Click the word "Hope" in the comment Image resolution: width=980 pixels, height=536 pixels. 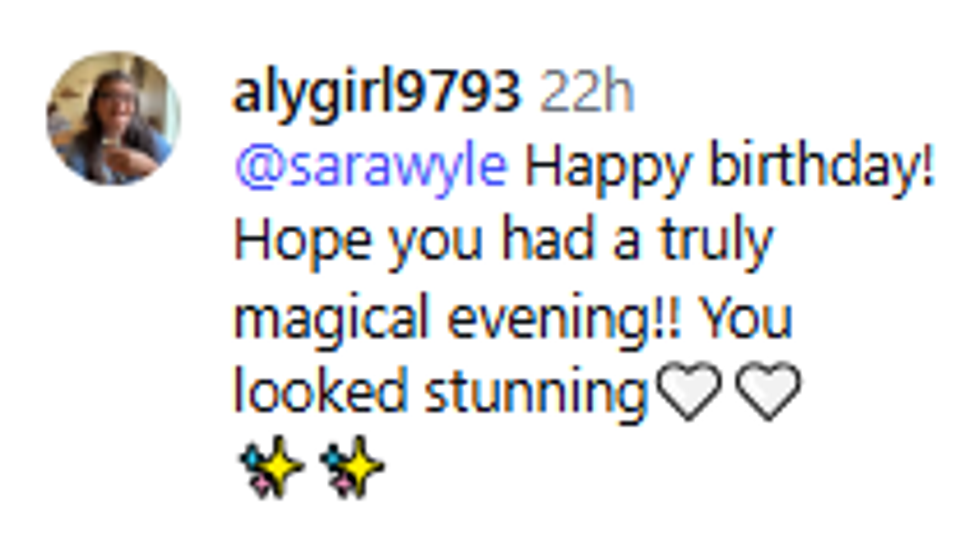pos(302,243)
